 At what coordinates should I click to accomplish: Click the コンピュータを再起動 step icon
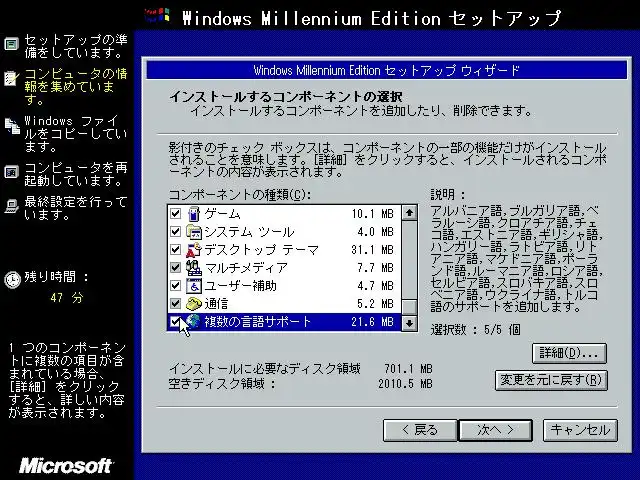[11, 172]
